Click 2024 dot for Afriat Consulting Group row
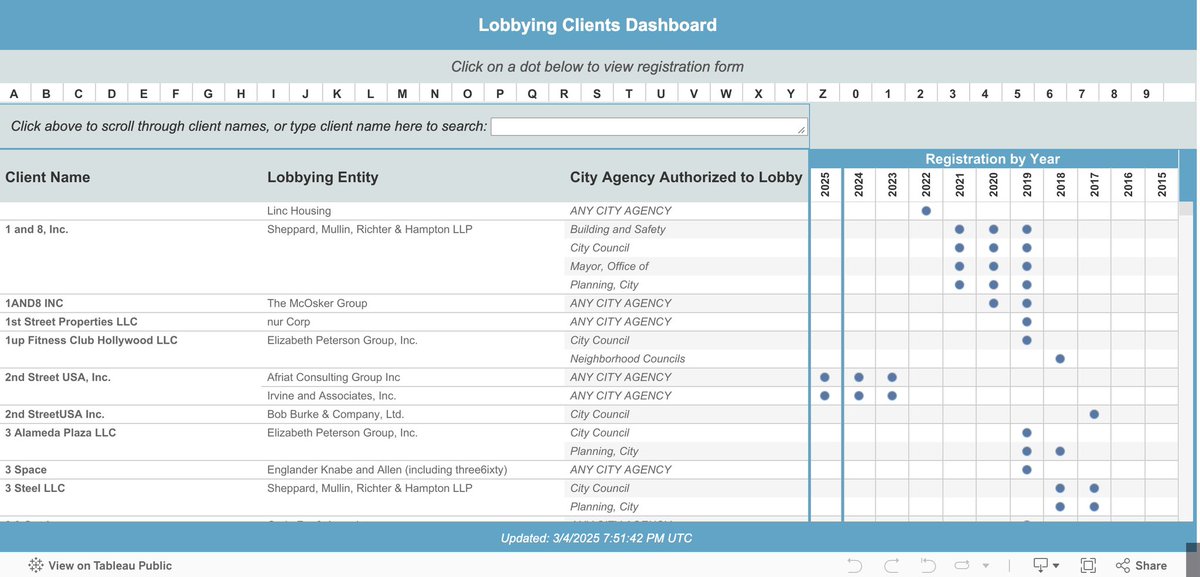The width and height of the screenshot is (1200, 577). [x=859, y=377]
